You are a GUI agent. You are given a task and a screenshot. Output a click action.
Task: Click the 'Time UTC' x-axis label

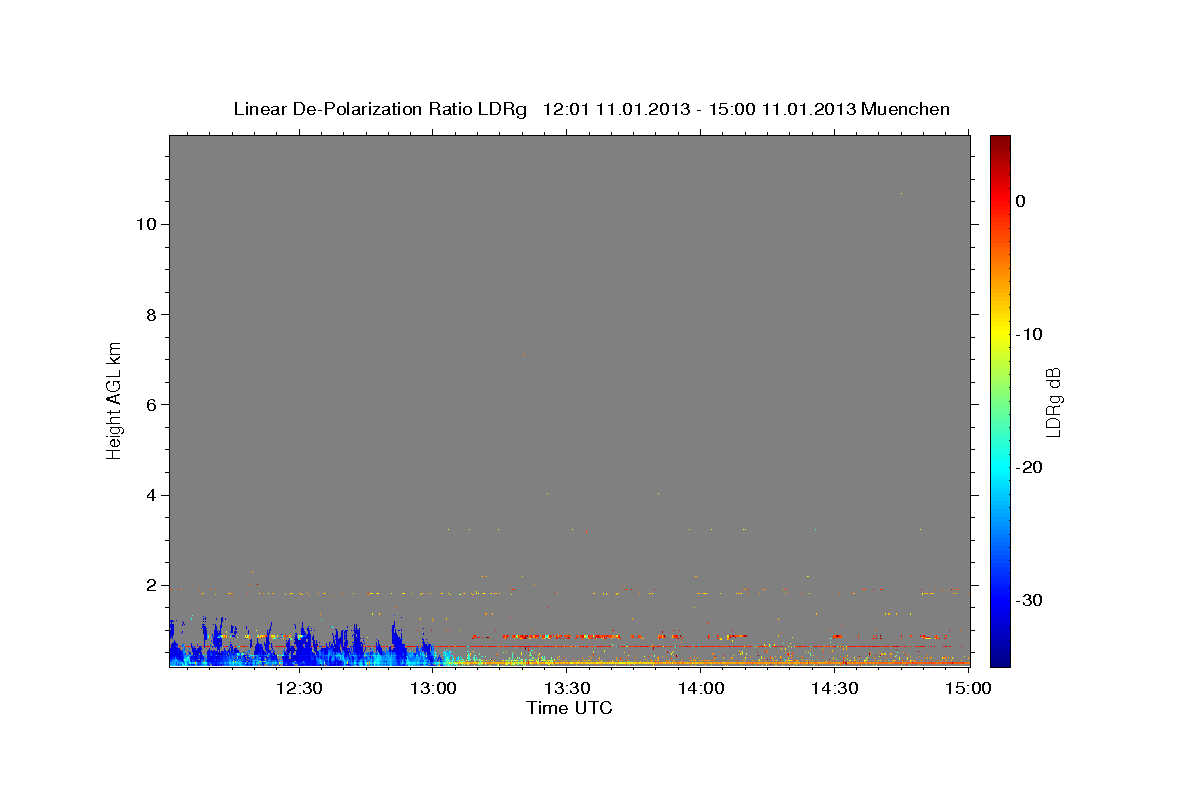(x=569, y=708)
